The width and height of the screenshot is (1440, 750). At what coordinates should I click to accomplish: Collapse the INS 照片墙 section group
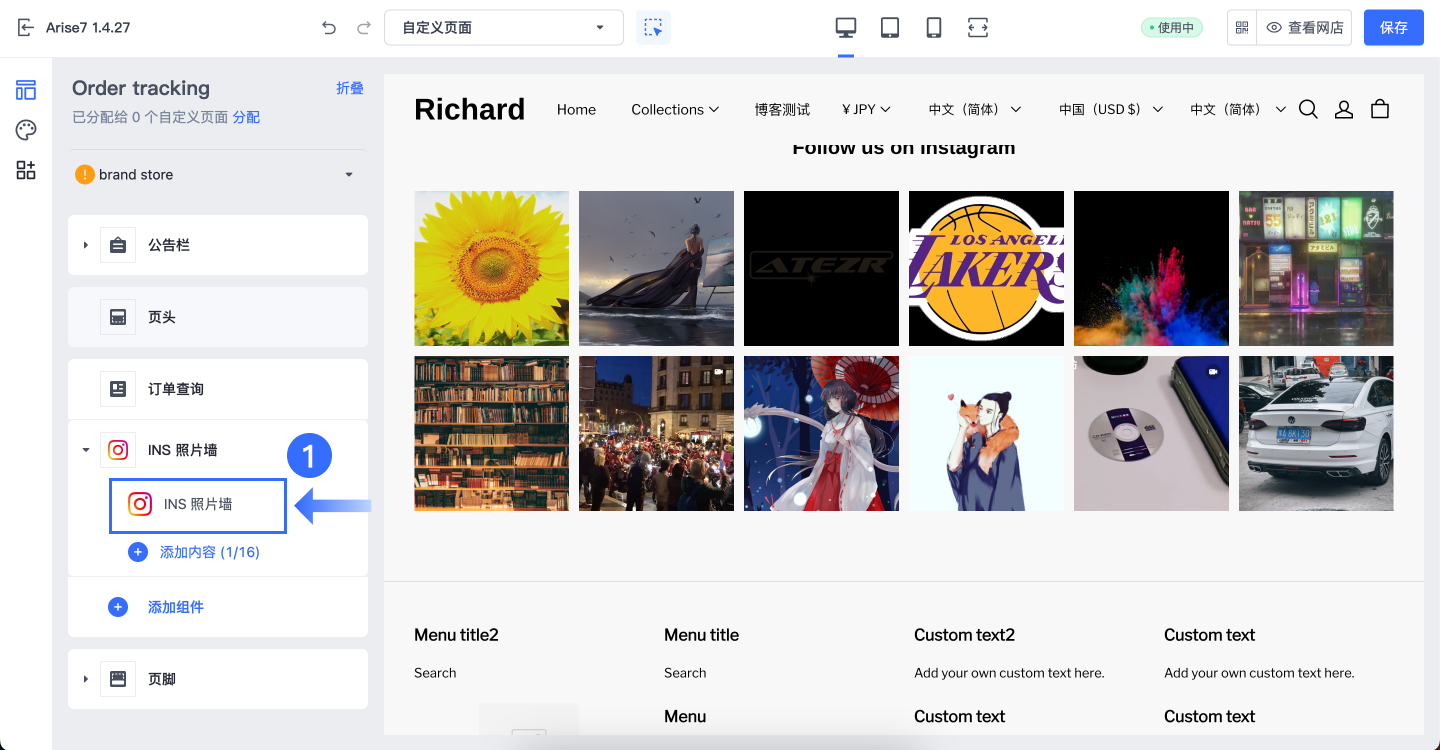(x=86, y=450)
